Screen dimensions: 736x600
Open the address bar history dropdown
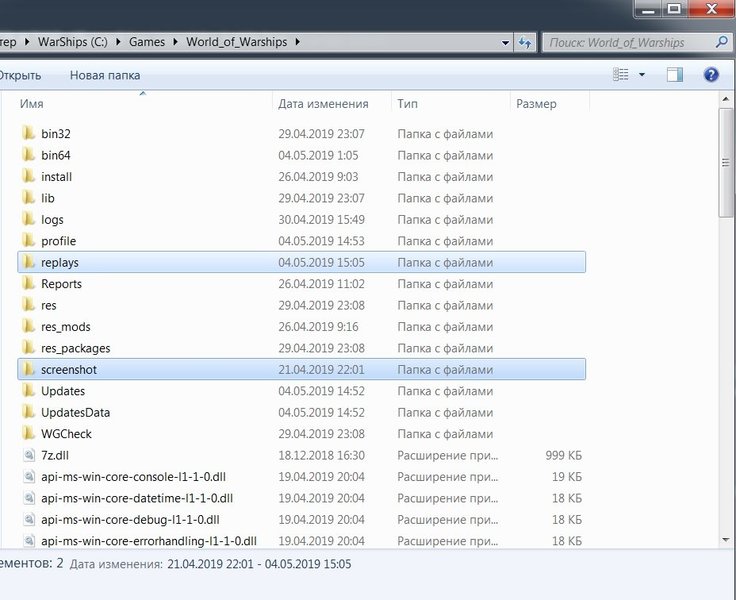pyautogui.click(x=505, y=43)
